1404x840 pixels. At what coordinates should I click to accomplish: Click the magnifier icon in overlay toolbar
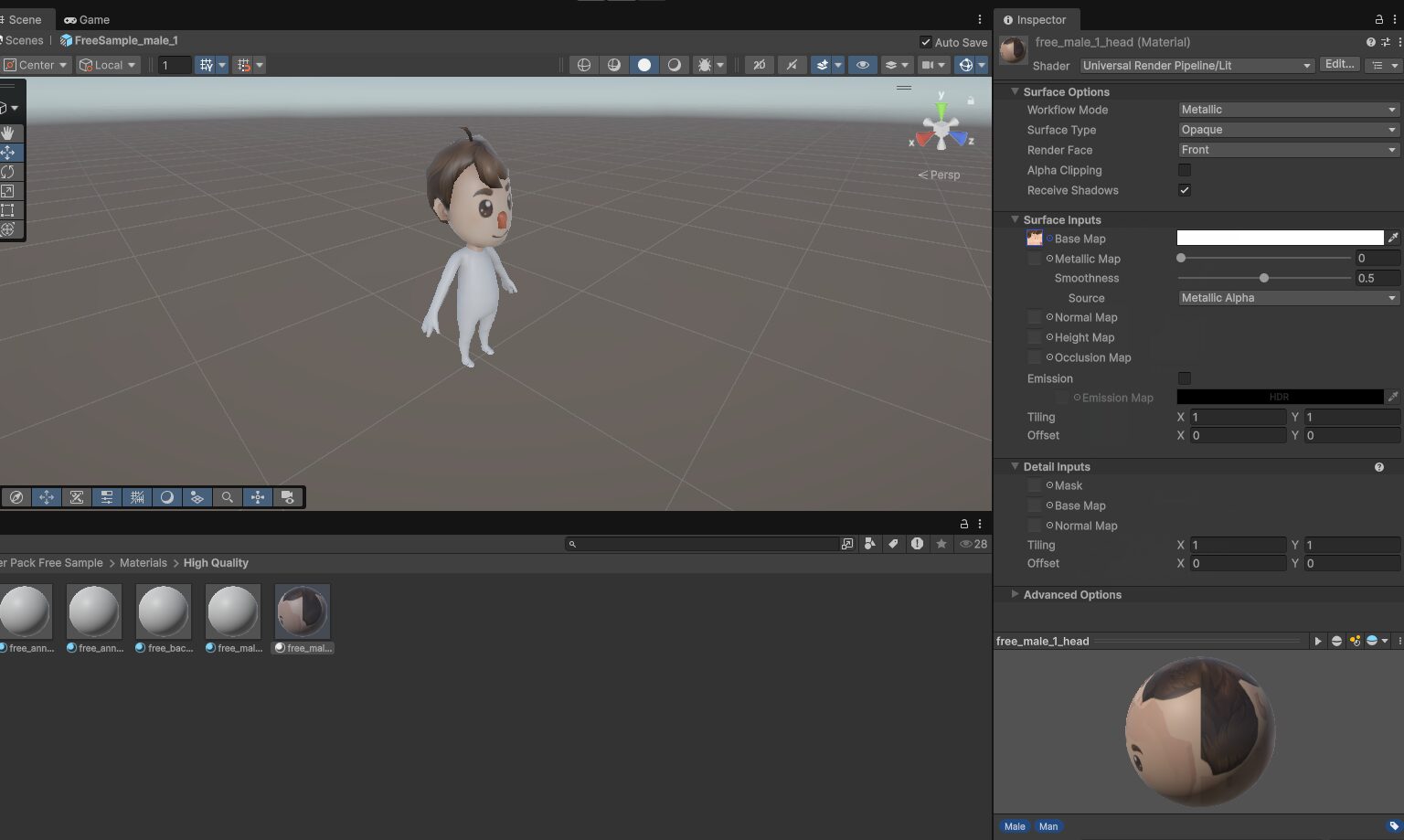[227, 497]
